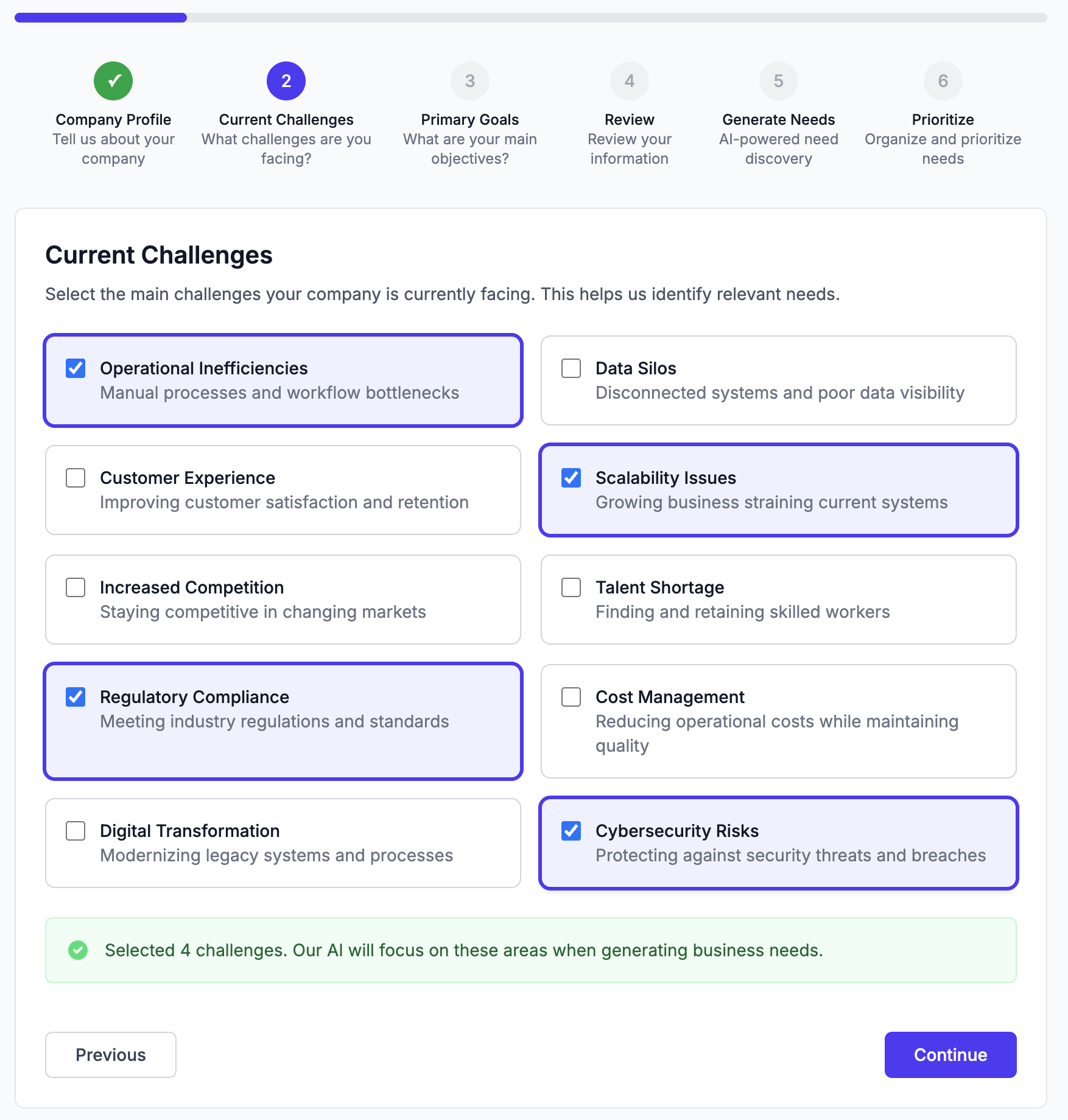This screenshot has height=1120, width=1068.
Task: Check the Customer Experience challenge
Action: pos(75,478)
